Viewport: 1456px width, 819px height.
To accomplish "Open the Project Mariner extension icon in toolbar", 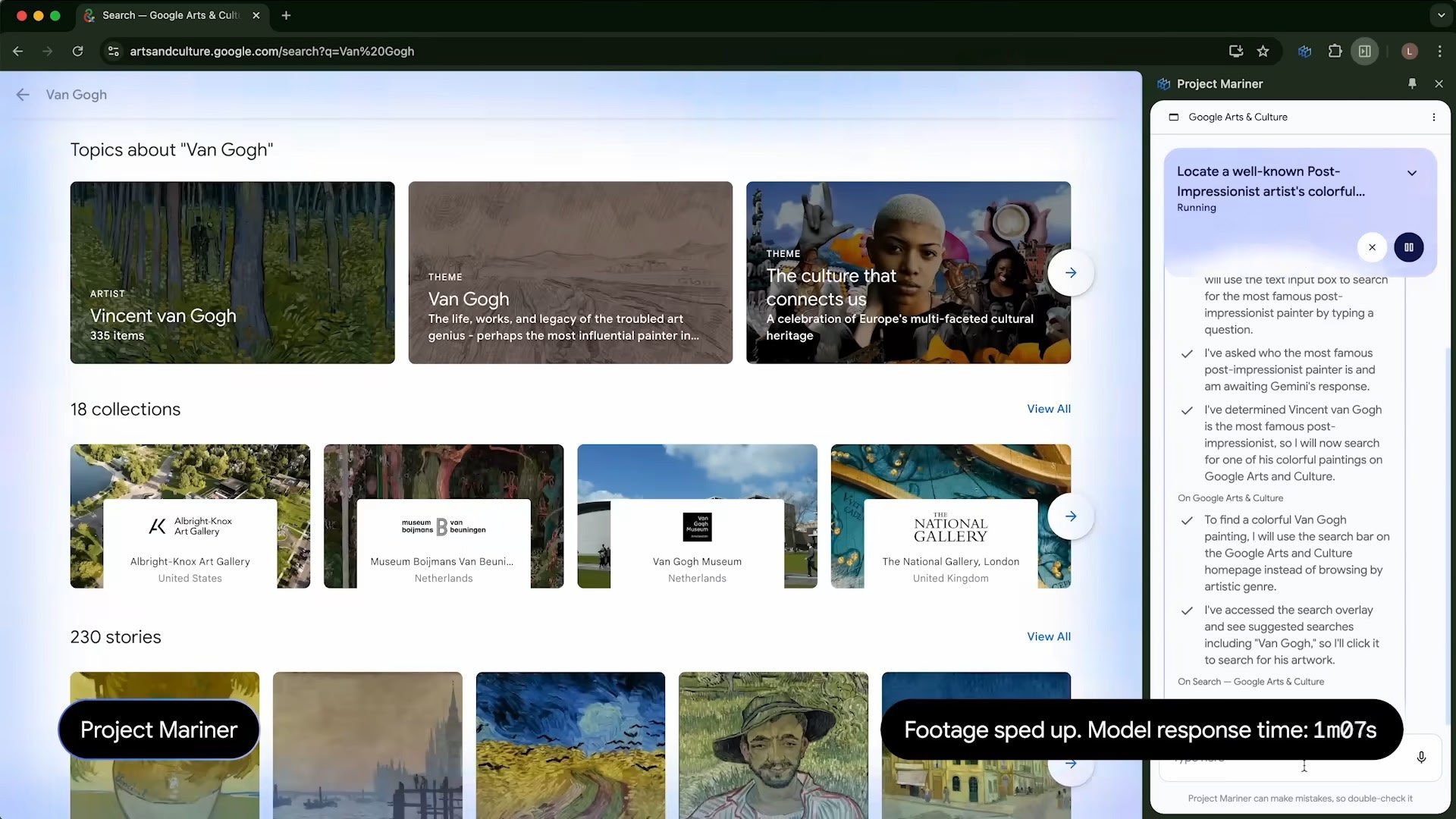I will (1304, 52).
